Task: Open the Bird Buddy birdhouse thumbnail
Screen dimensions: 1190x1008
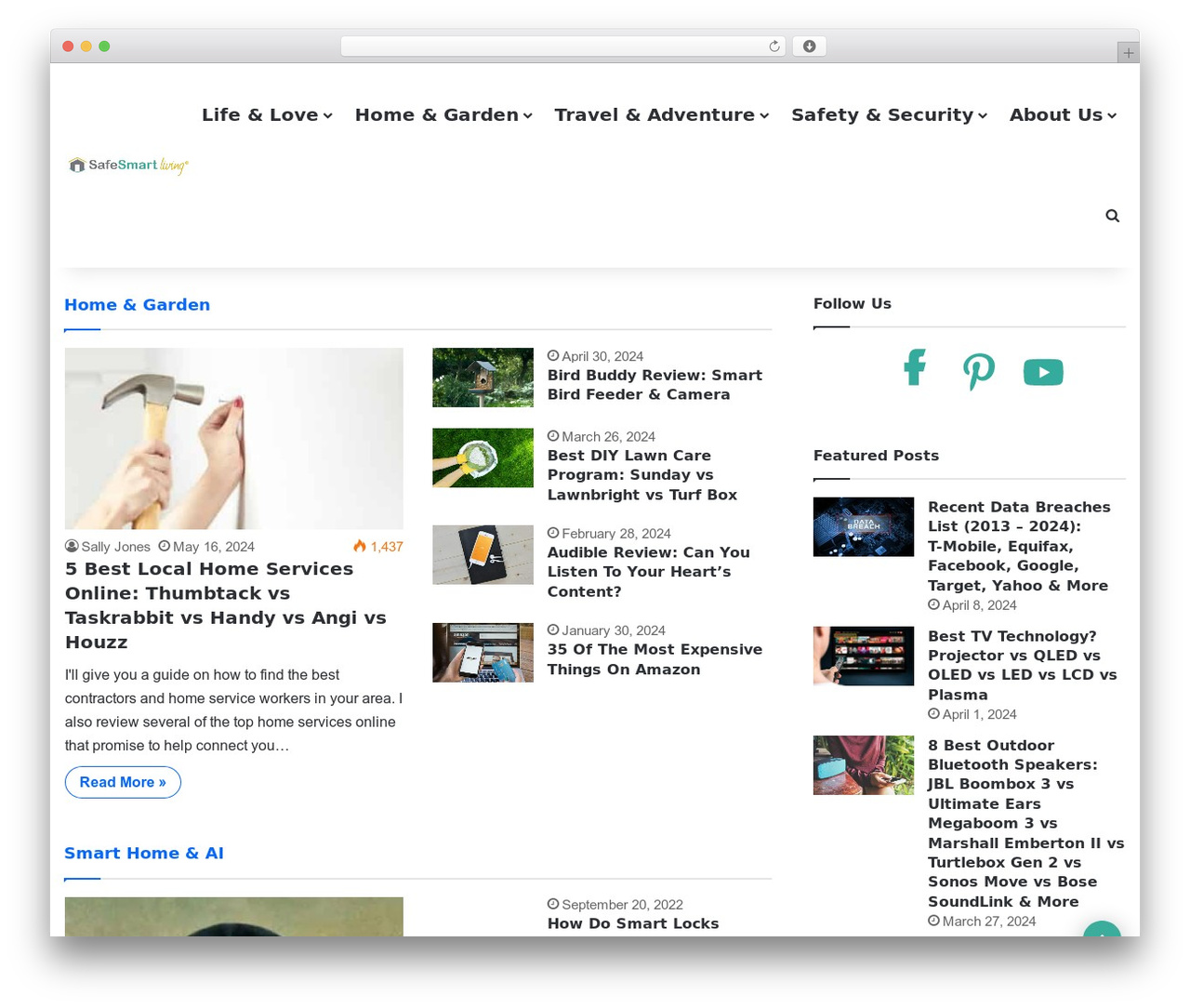Action: click(x=483, y=378)
